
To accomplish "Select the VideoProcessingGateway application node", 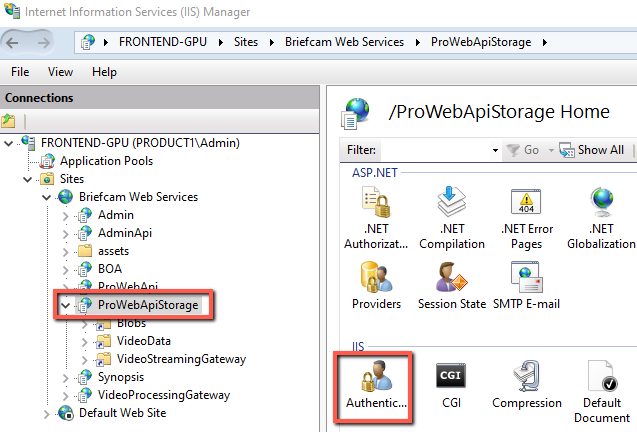I will point(164,395).
